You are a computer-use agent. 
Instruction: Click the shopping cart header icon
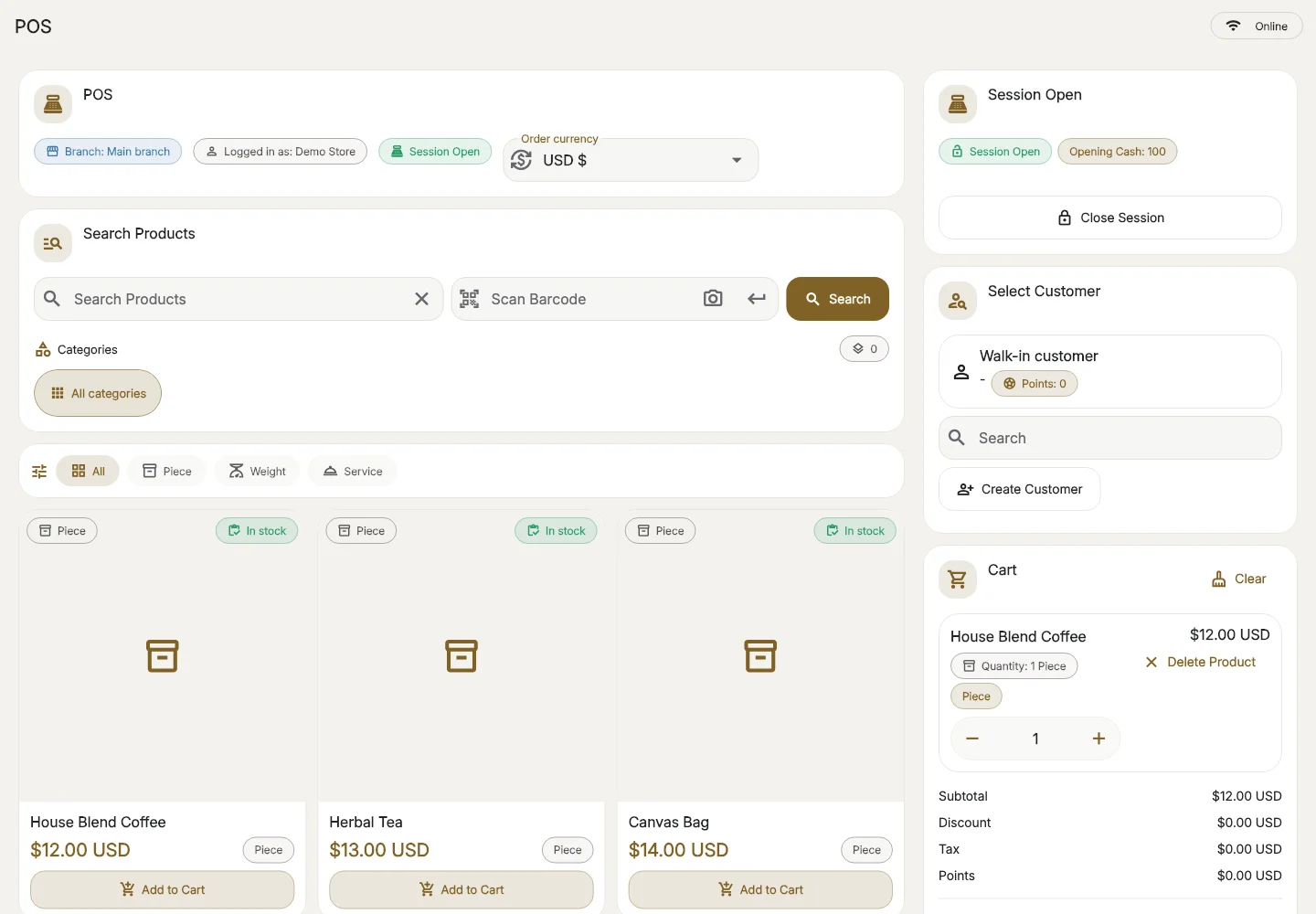point(958,579)
